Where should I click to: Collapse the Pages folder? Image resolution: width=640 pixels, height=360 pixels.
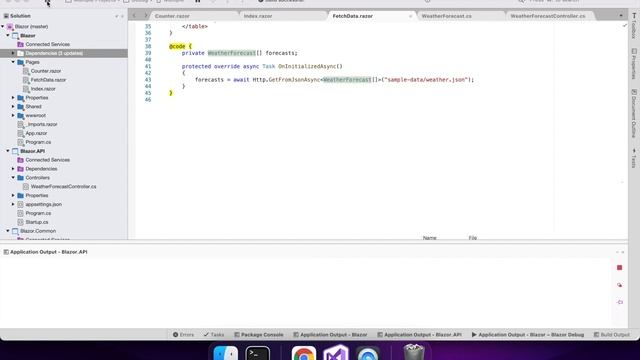[13, 62]
